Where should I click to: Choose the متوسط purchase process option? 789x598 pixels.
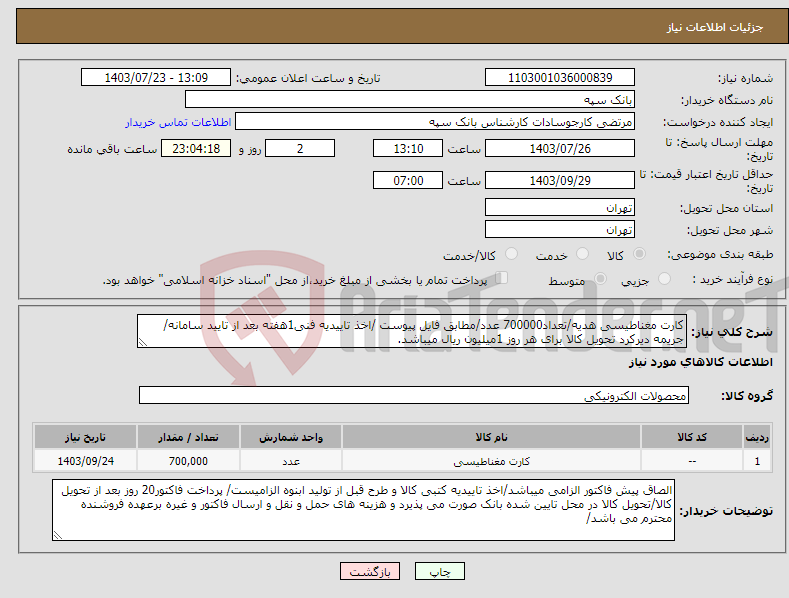click(x=600, y=279)
